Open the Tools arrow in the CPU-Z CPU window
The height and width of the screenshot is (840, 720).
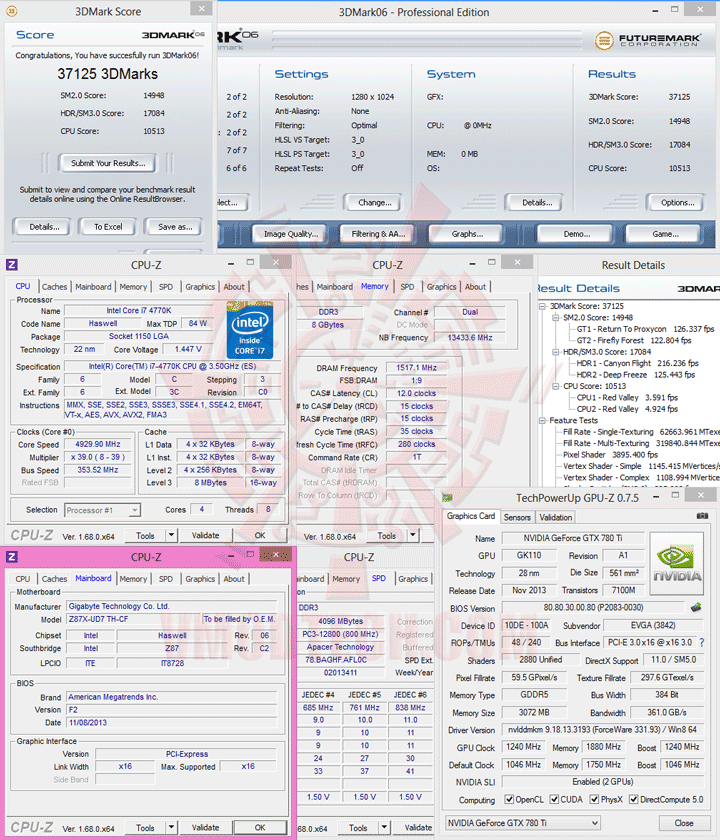click(x=171, y=535)
